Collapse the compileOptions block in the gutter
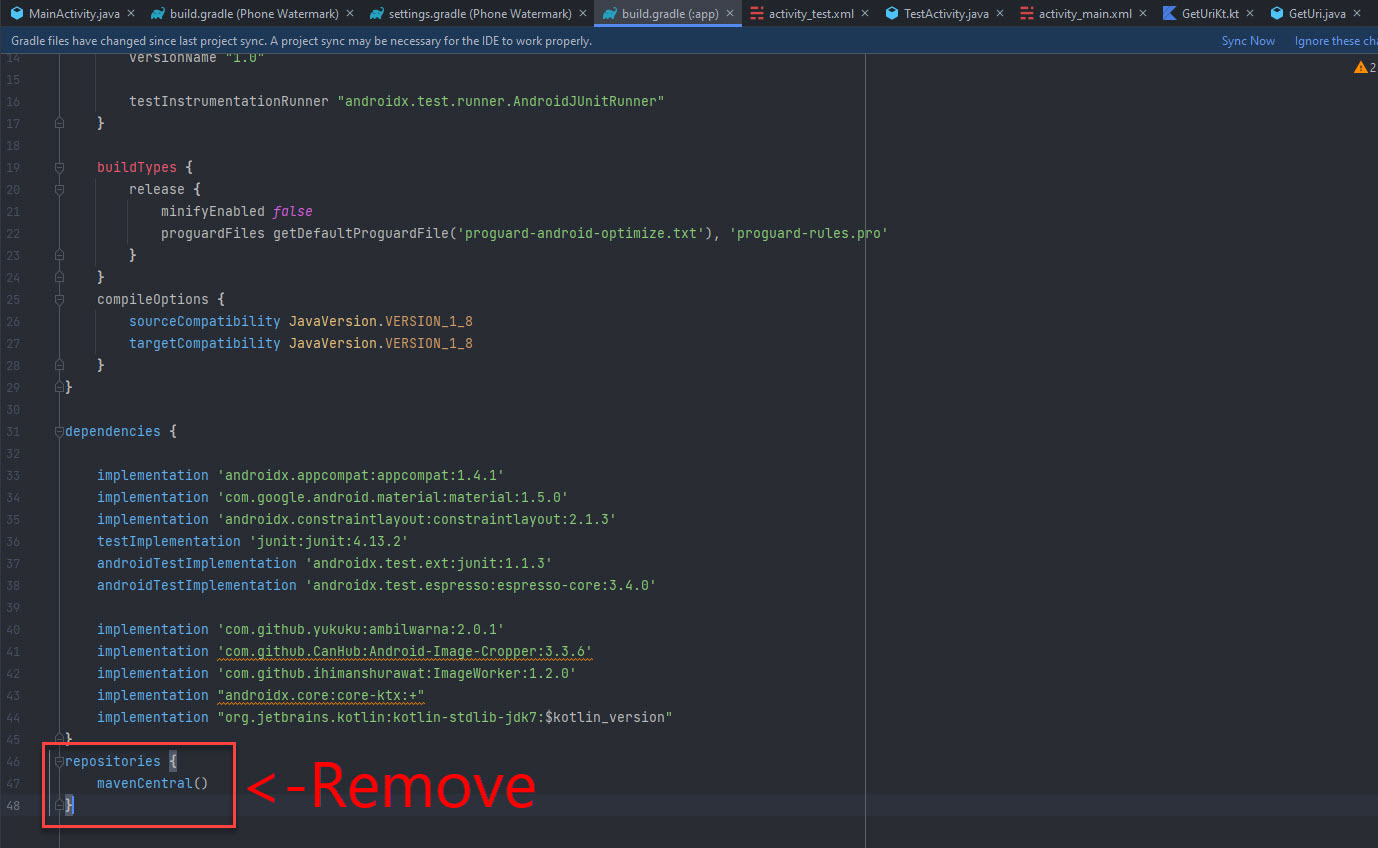The width and height of the screenshot is (1378, 848). [58, 299]
